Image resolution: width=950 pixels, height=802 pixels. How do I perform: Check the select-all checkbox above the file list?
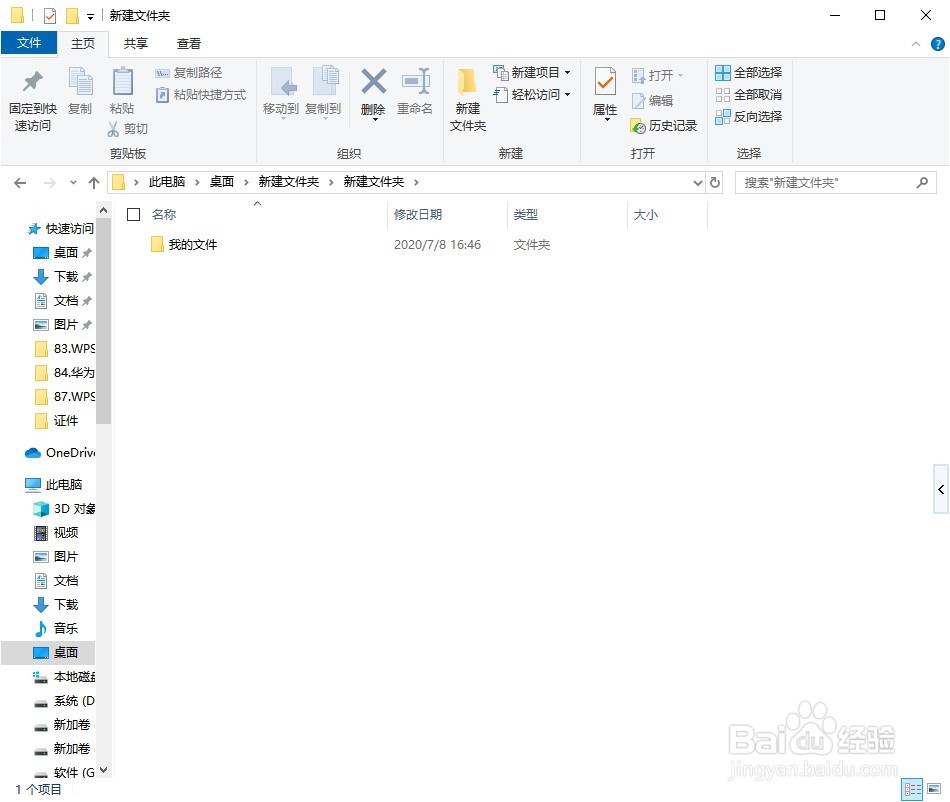pos(133,214)
